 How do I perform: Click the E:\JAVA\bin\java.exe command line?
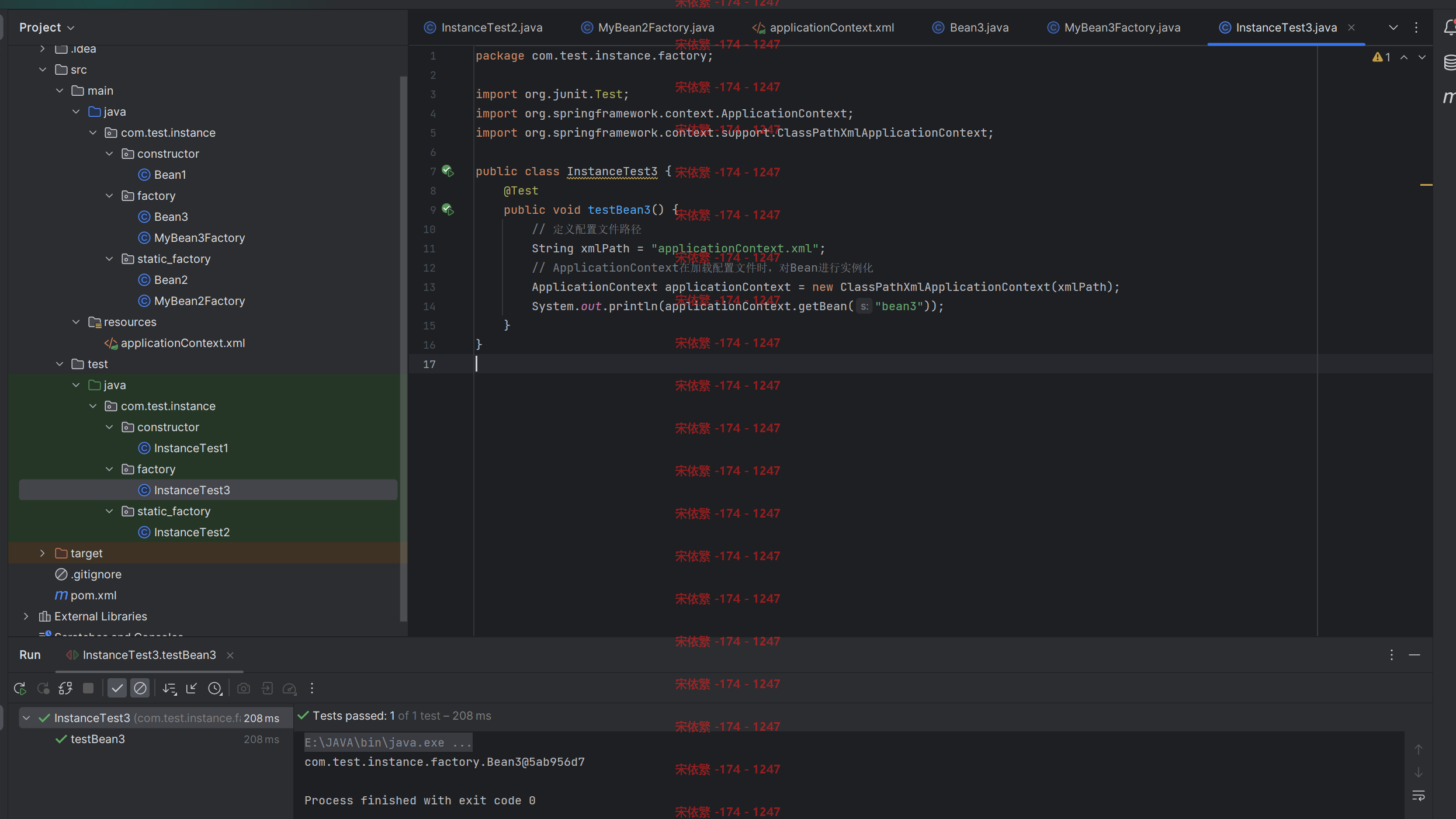[388, 742]
